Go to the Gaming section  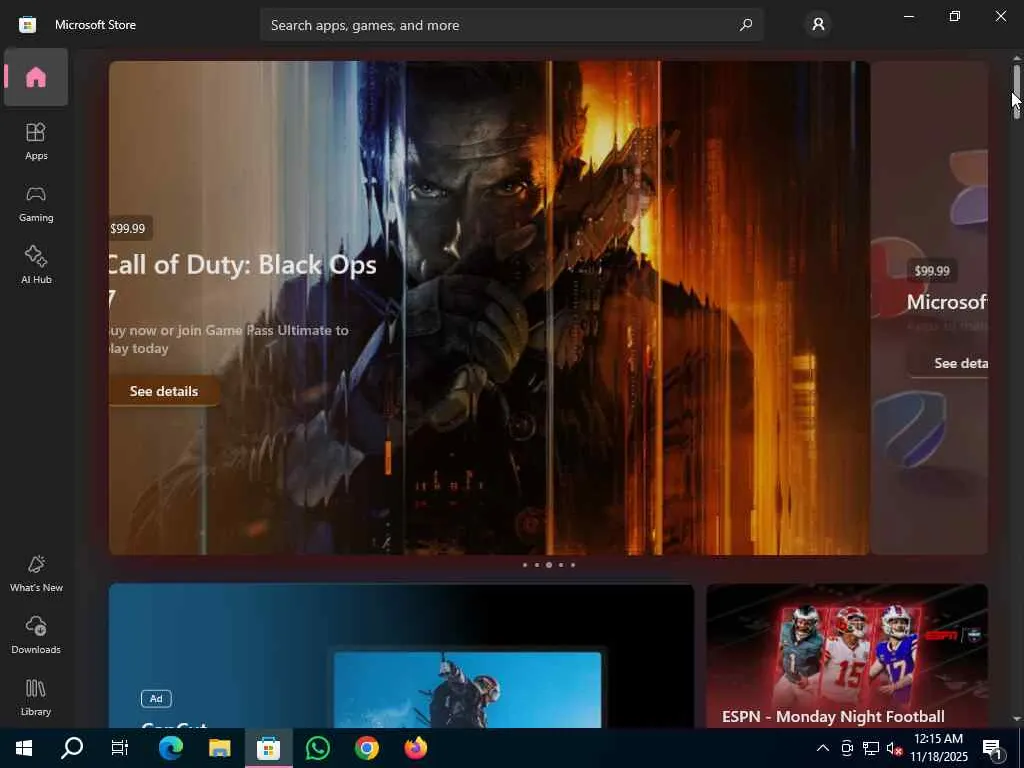(36, 203)
